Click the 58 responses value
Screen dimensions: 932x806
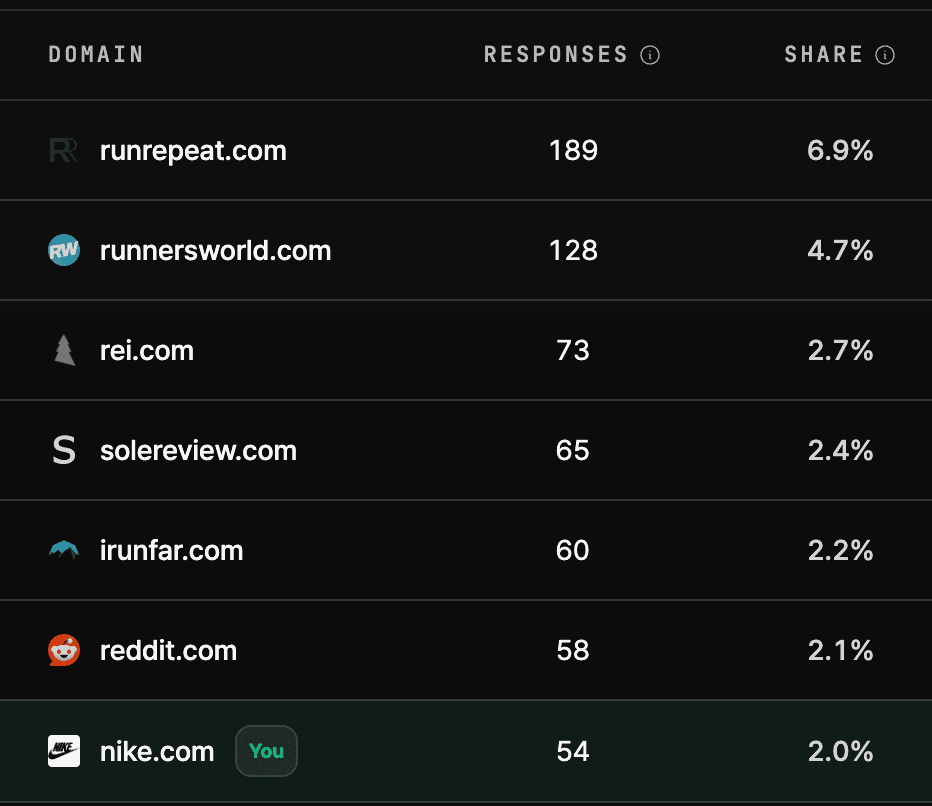[573, 650]
